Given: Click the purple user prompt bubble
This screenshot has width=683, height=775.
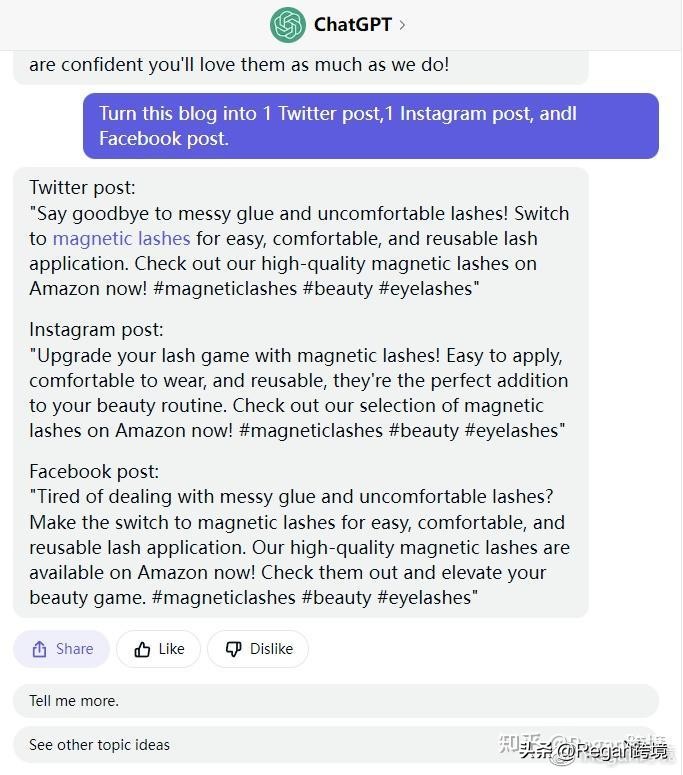Looking at the screenshot, I should pos(370,126).
